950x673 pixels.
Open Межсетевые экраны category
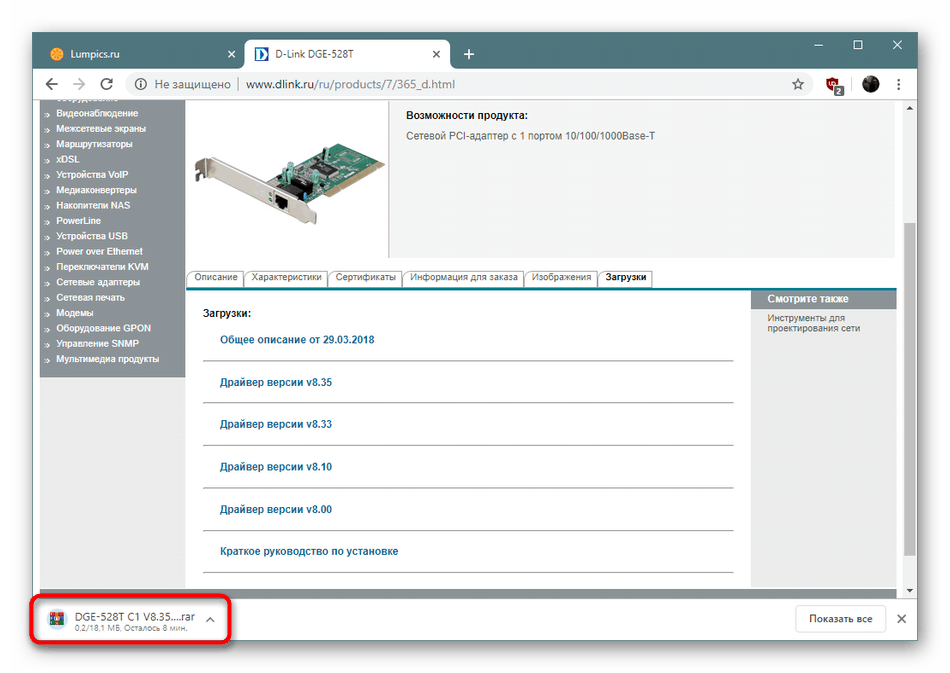[101, 128]
